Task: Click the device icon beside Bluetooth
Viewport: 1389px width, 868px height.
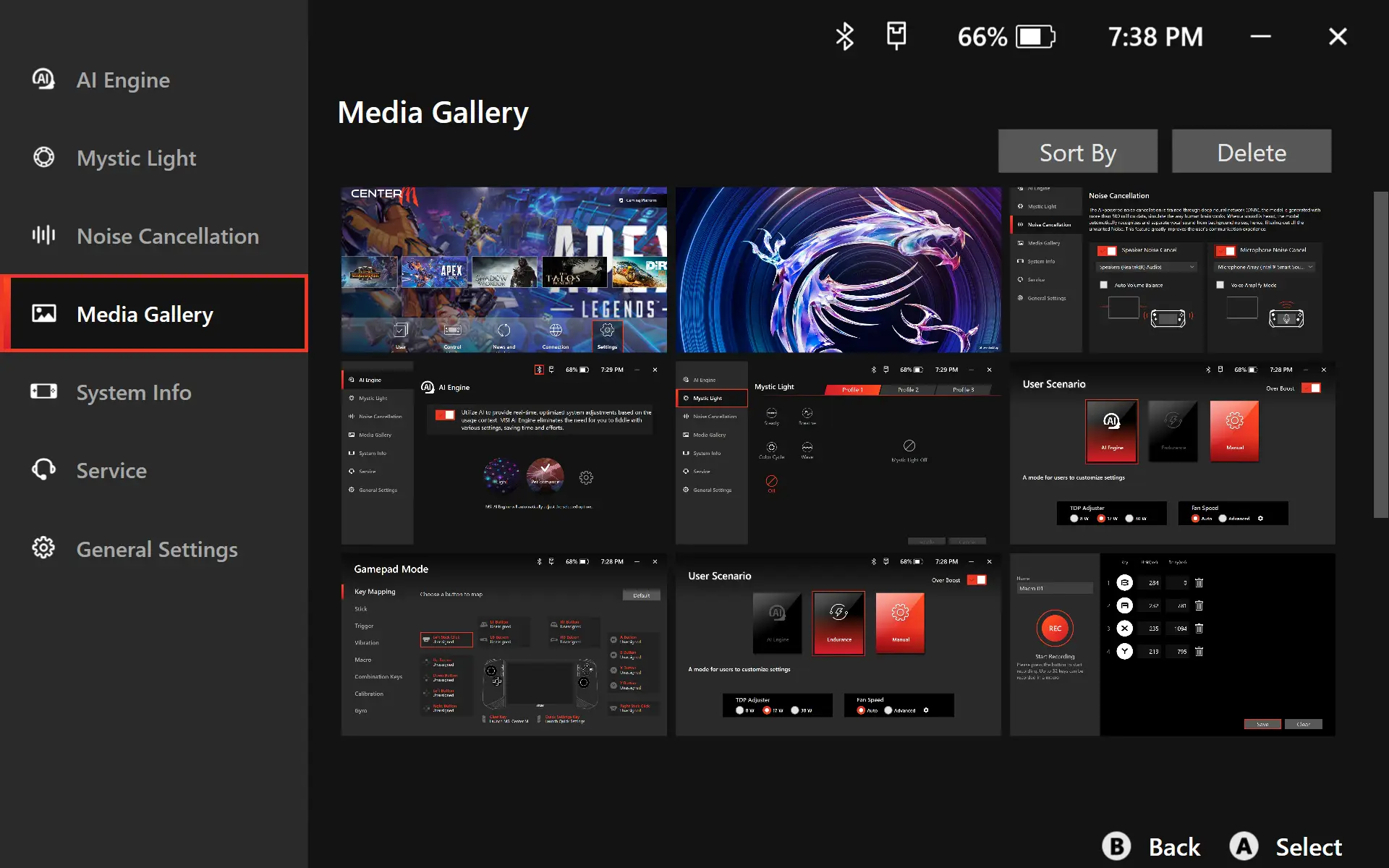Action: coord(896,35)
